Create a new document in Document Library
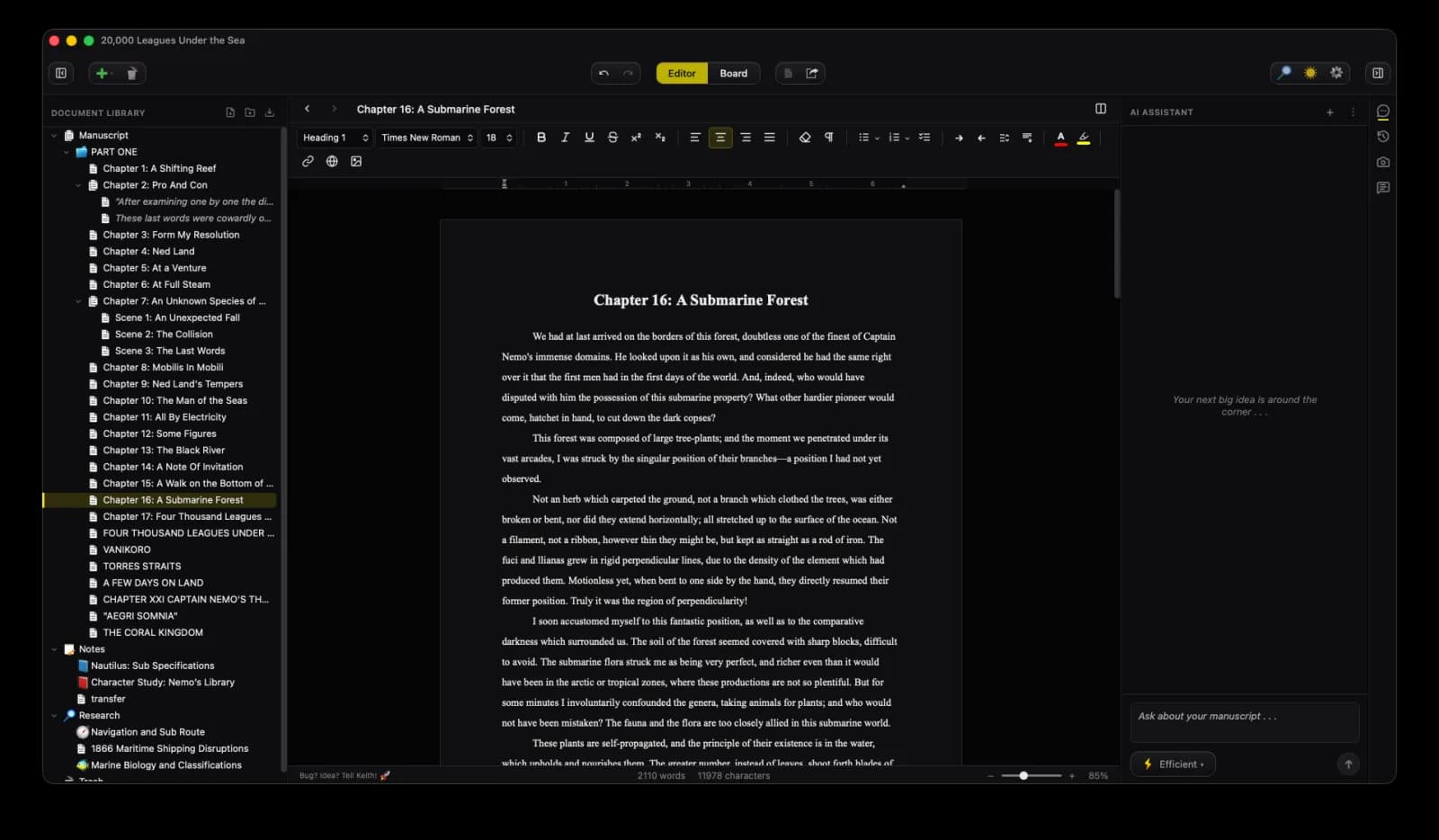Image resolution: width=1439 pixels, height=840 pixels. click(x=230, y=112)
